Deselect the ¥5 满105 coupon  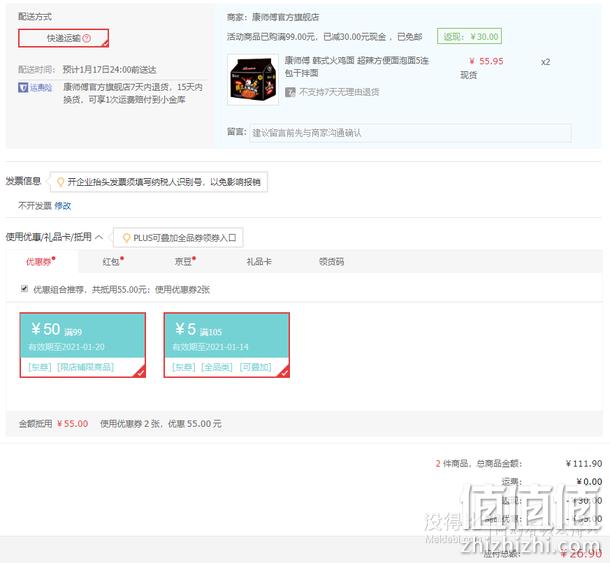coord(226,345)
